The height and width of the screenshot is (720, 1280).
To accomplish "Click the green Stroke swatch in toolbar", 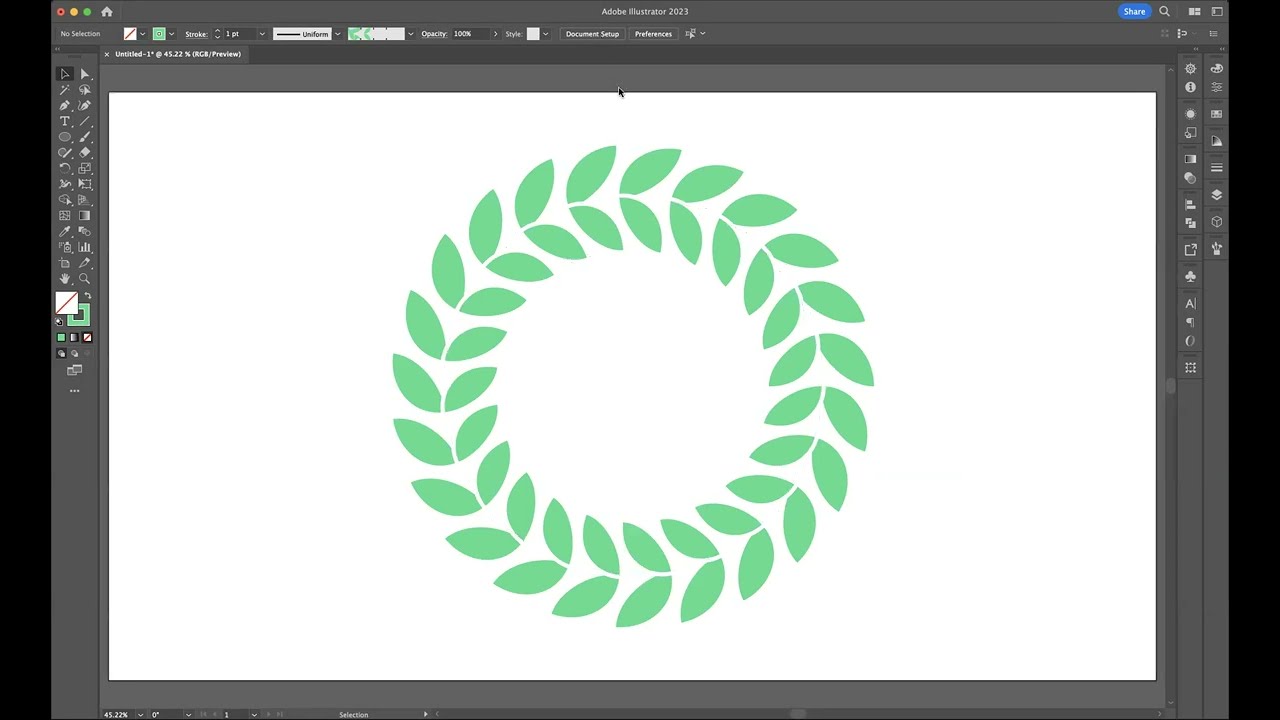I will point(78,316).
